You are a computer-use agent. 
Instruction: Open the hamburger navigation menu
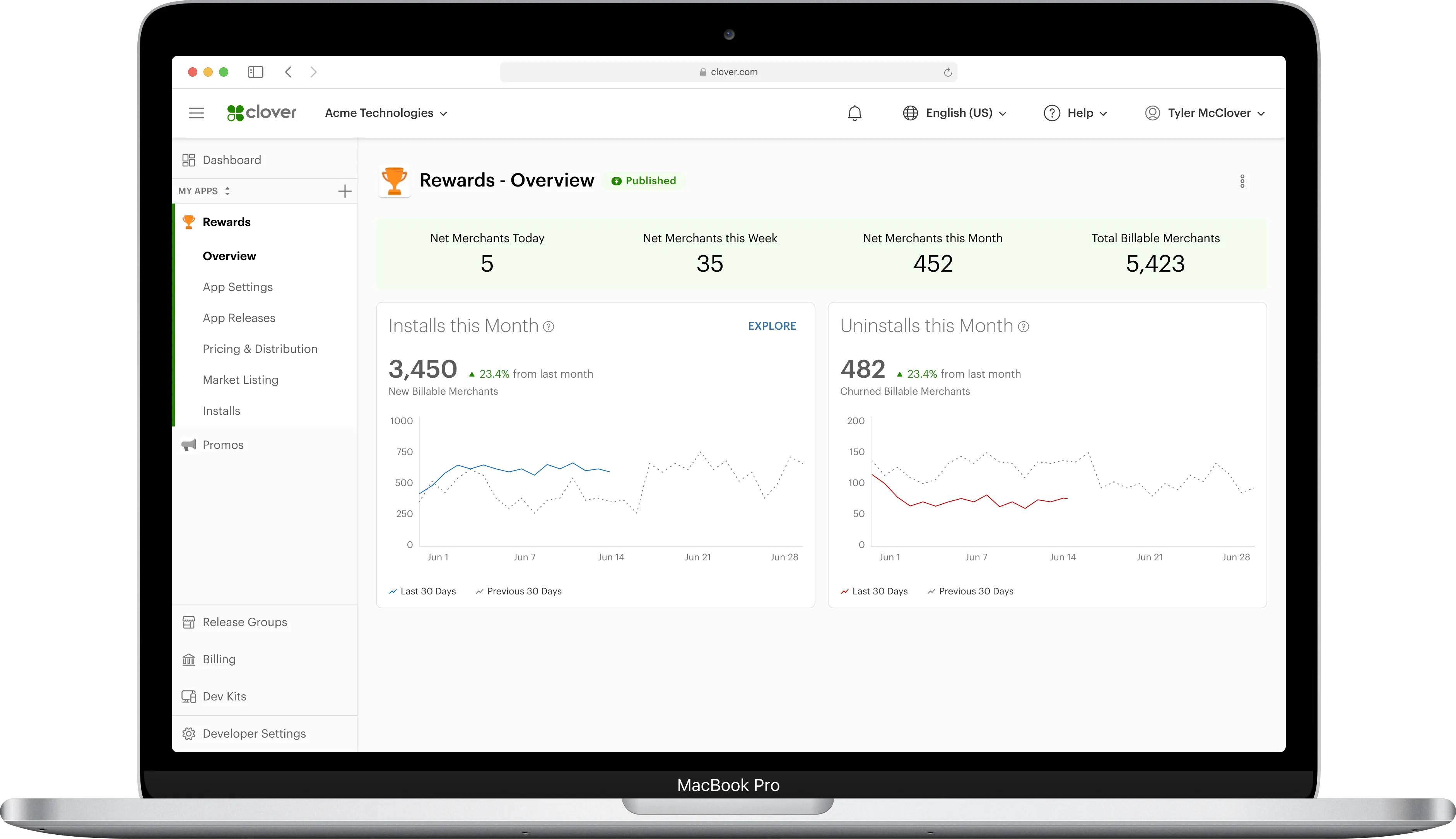click(x=197, y=113)
